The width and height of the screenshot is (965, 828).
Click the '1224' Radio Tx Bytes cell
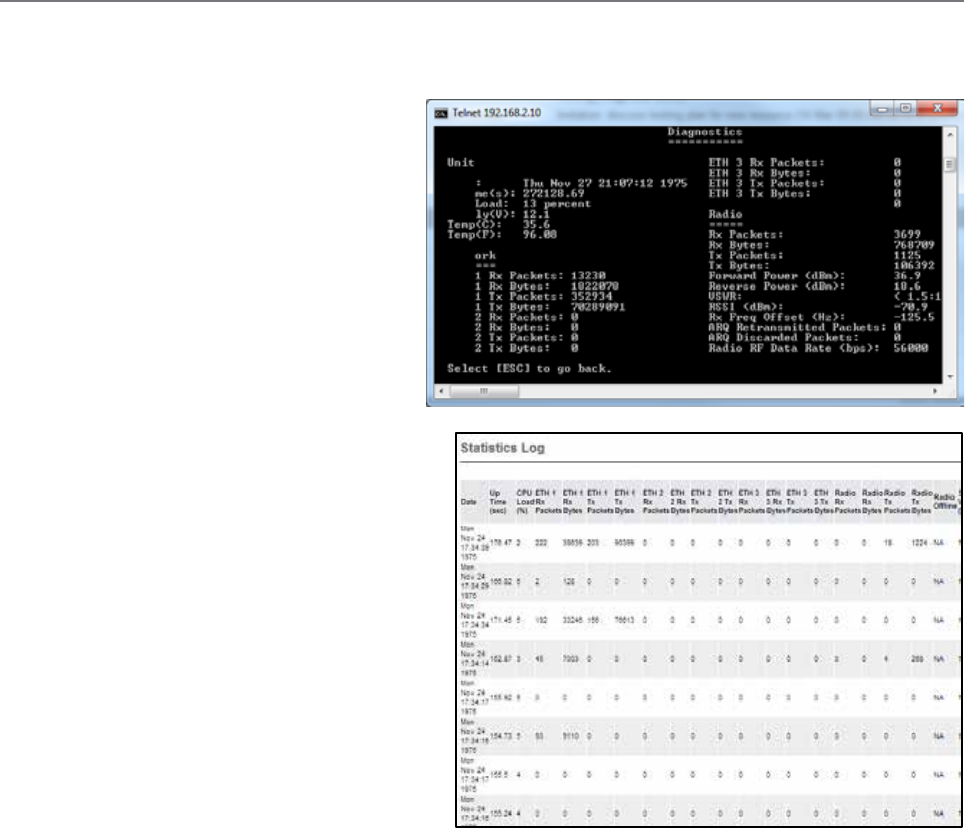(919, 543)
